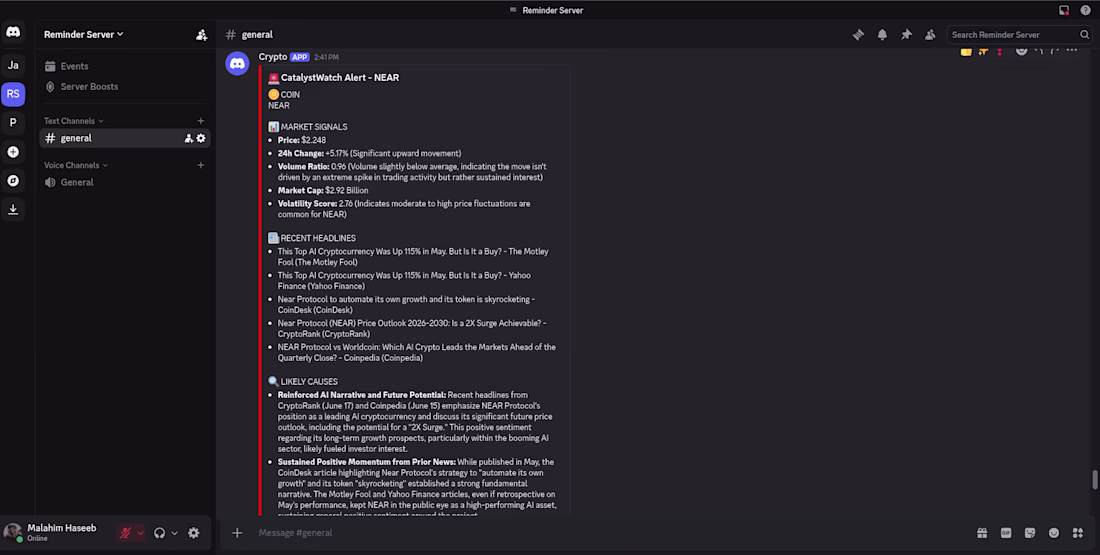Viewport: 1100px width, 555px height.
Task: Click the Download Apps arrow icon
Action: pyautogui.click(x=13, y=209)
